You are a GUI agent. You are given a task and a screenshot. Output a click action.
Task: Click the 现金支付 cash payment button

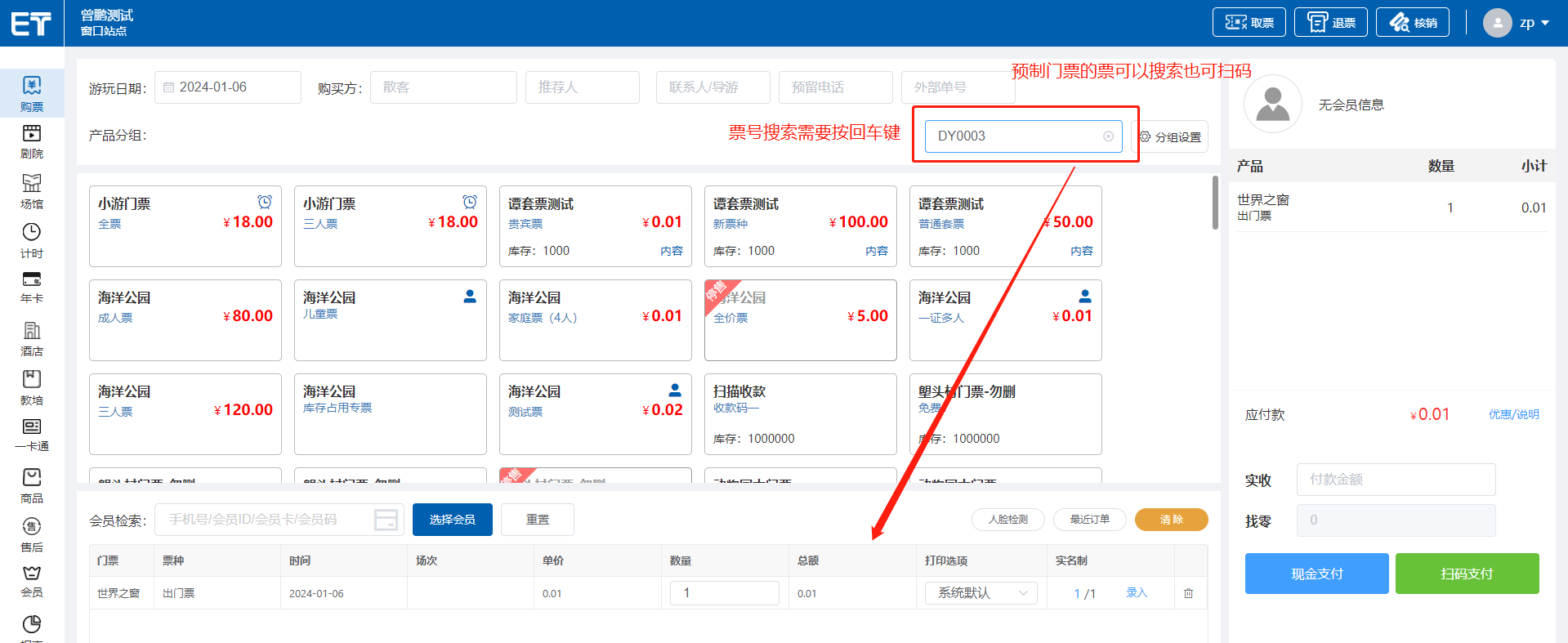[1316, 574]
